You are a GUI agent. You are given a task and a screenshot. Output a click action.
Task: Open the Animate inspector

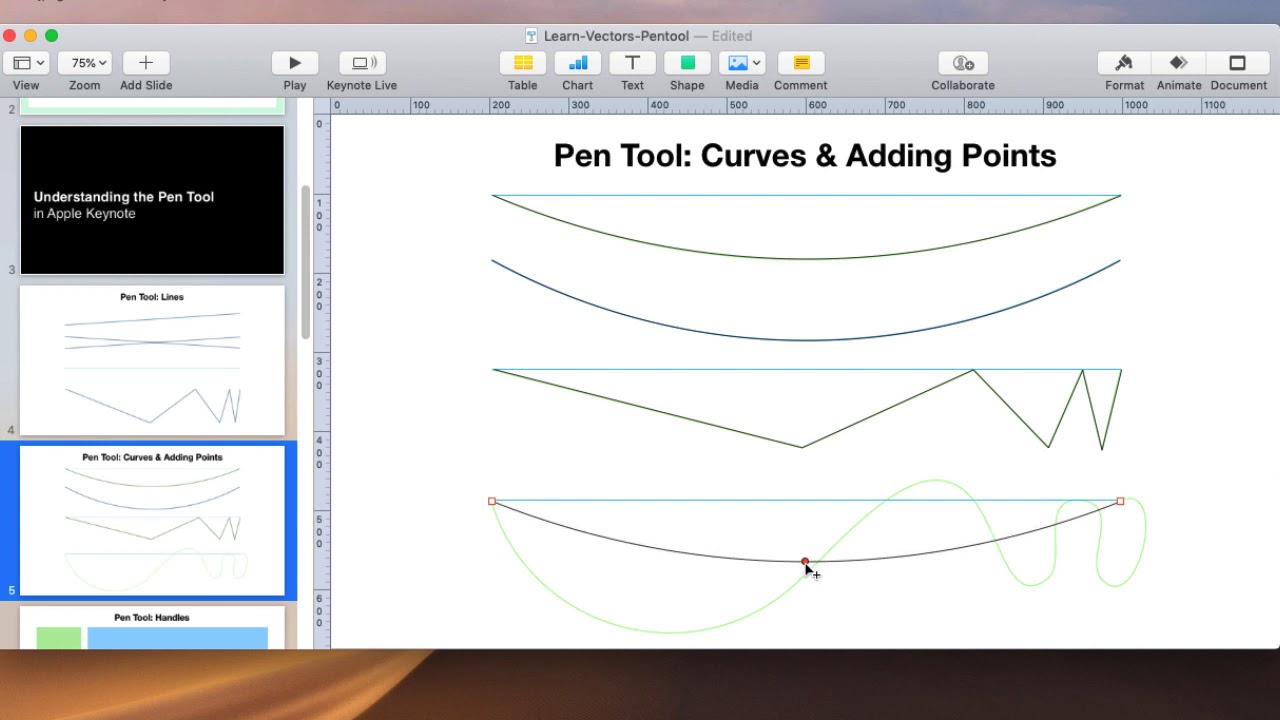click(1179, 63)
